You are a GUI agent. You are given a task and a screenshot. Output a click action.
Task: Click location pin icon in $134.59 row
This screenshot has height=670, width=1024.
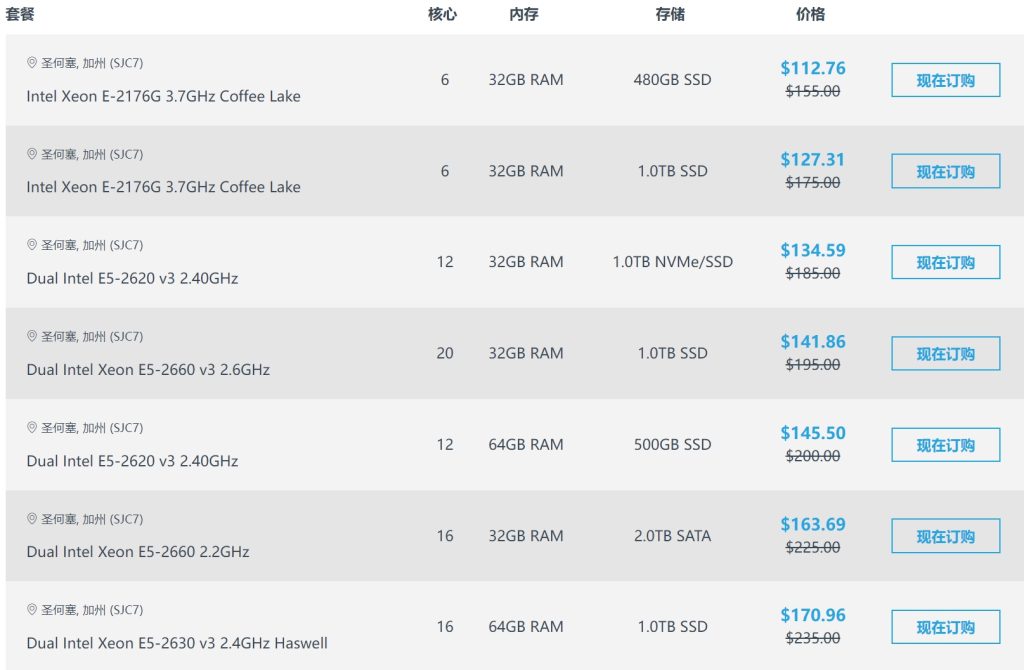point(31,245)
